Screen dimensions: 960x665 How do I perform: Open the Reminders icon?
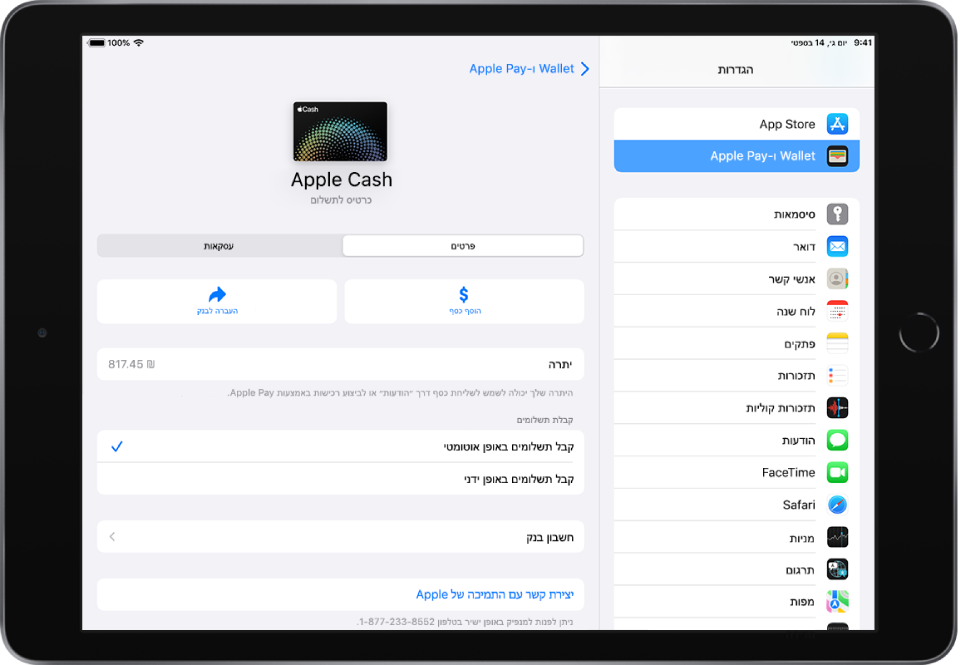click(837, 375)
